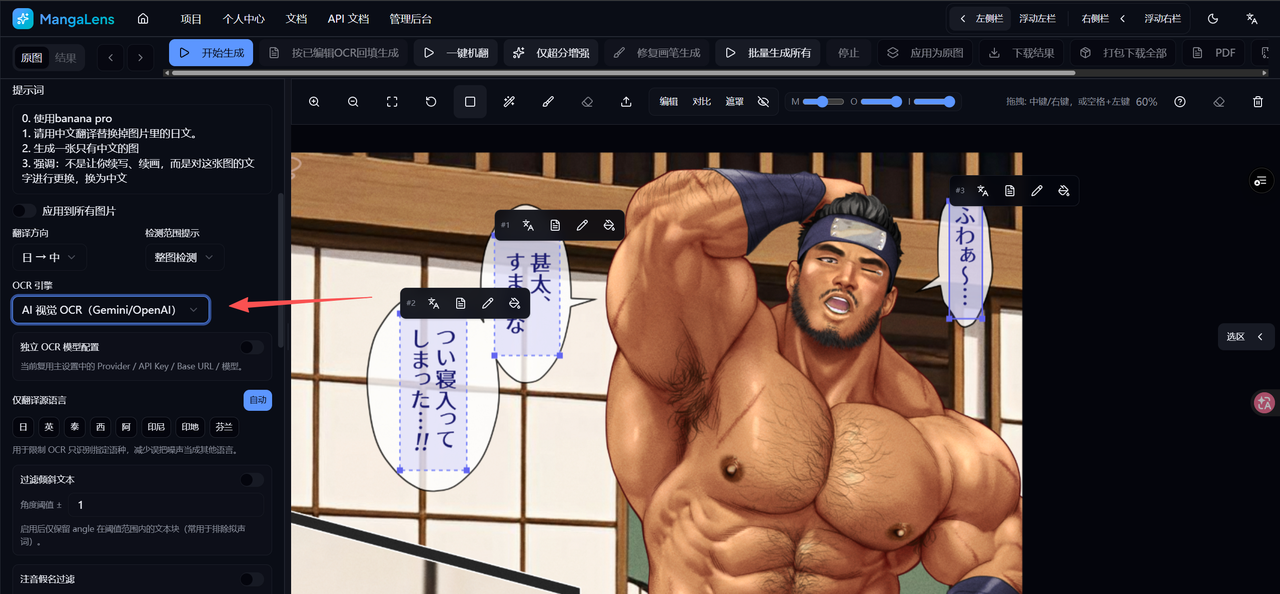This screenshot has width=1280, height=594.
Task: Select 对比 mode tab
Action: [x=702, y=102]
